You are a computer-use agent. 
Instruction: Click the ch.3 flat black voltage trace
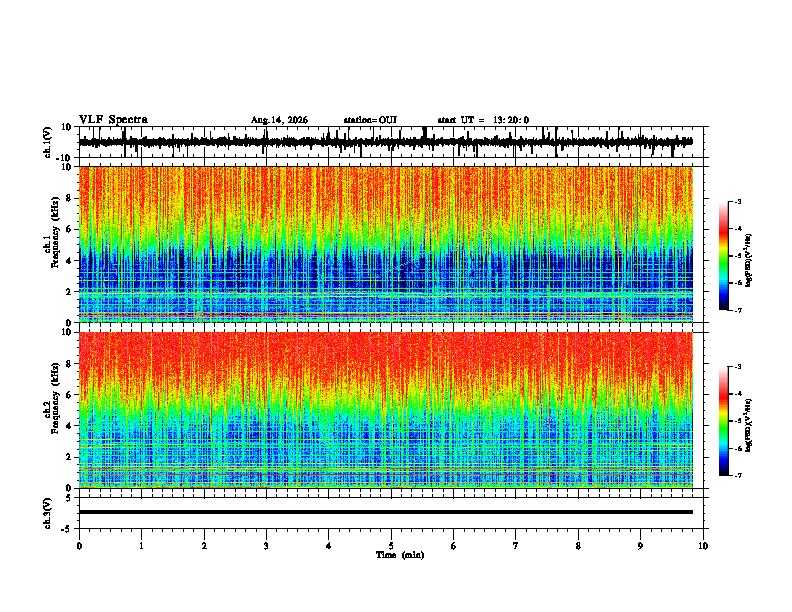click(x=385, y=512)
